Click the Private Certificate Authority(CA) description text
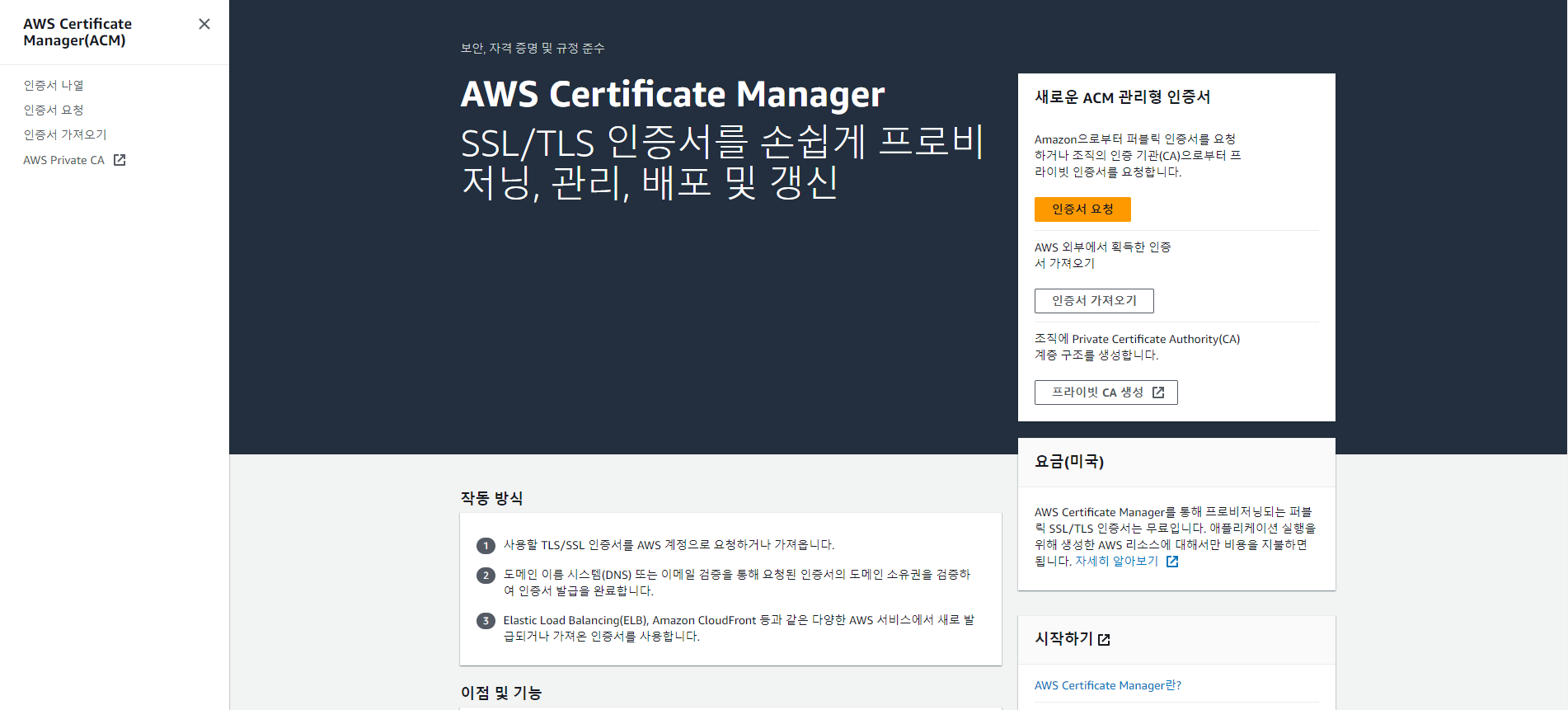This screenshot has height=710, width=1568. point(1137,346)
